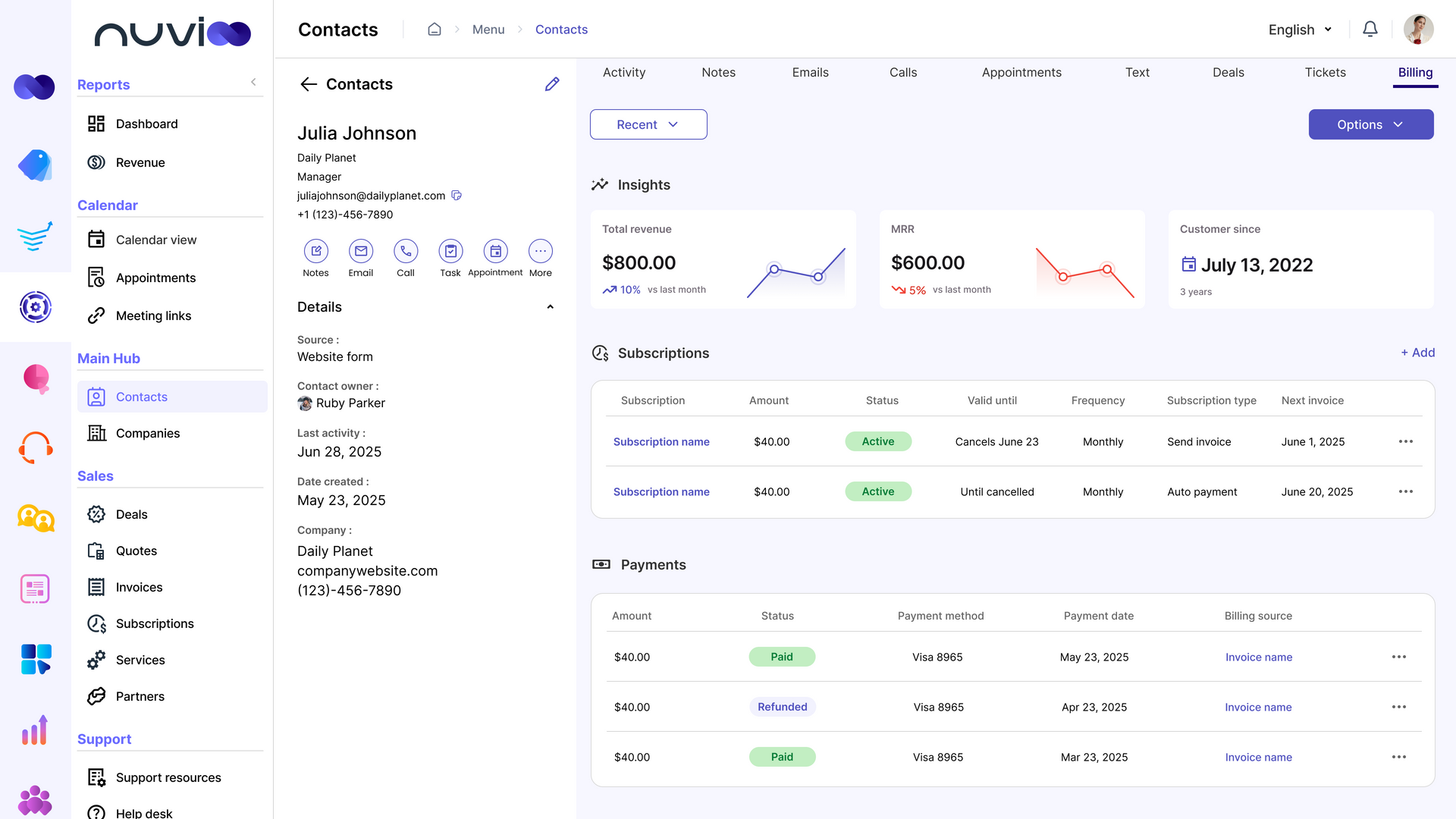Open the Invoice name link for the refunded payment
1456x819 pixels.
pyautogui.click(x=1258, y=707)
